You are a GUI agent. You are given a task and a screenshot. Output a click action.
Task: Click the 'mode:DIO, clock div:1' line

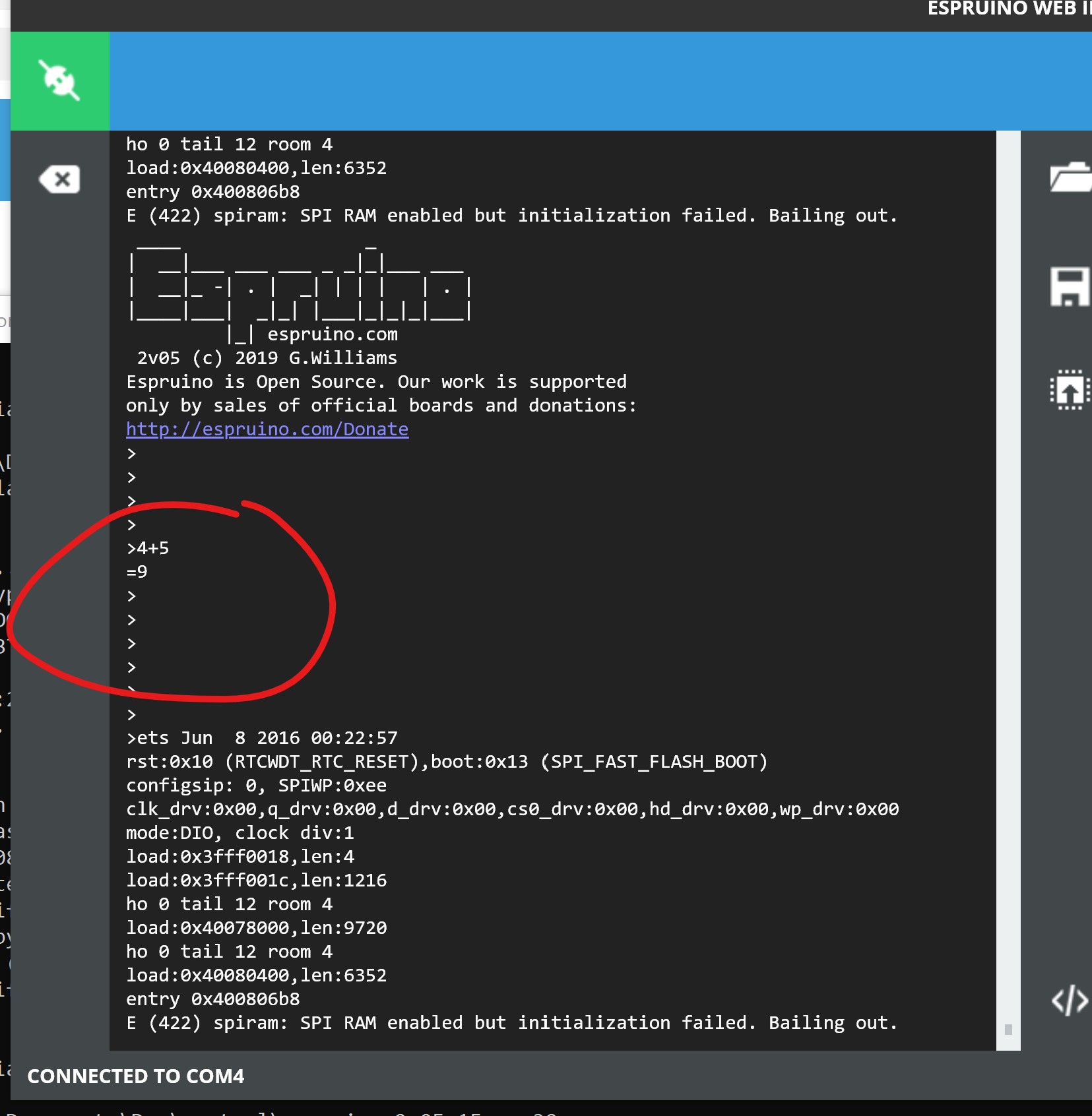coord(240,833)
